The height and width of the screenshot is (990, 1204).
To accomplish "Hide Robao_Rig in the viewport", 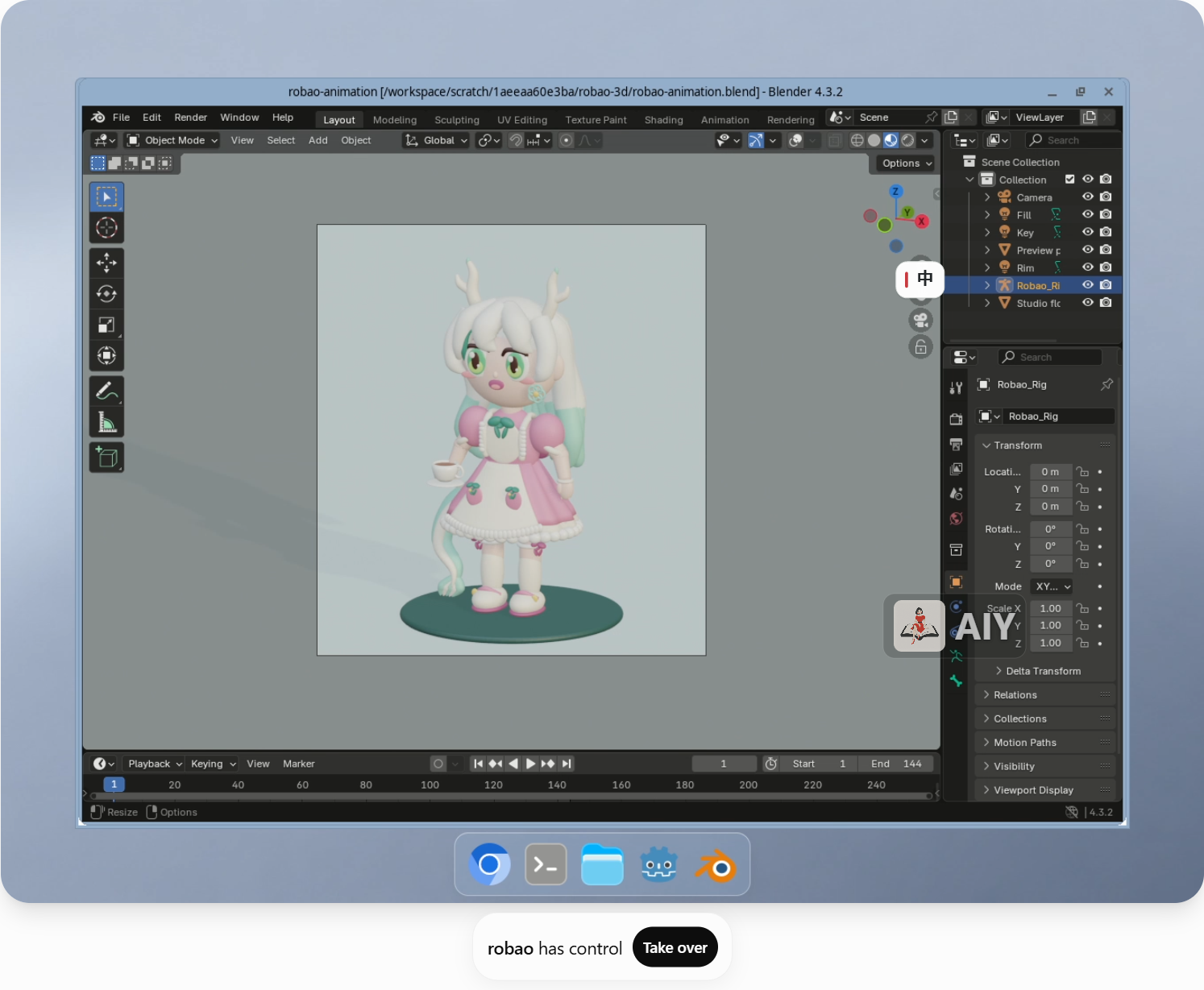I will pos(1087,285).
